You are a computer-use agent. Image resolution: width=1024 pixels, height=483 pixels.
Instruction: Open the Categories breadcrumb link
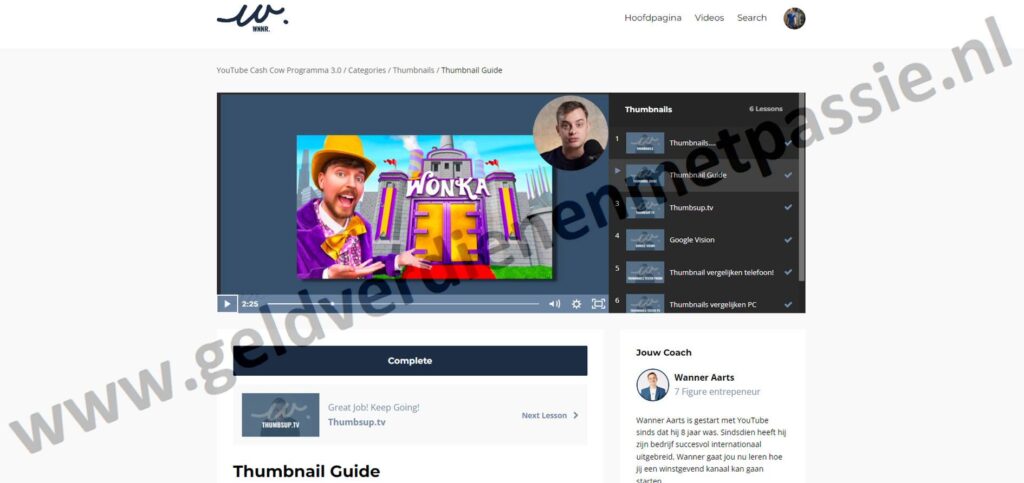click(x=367, y=71)
